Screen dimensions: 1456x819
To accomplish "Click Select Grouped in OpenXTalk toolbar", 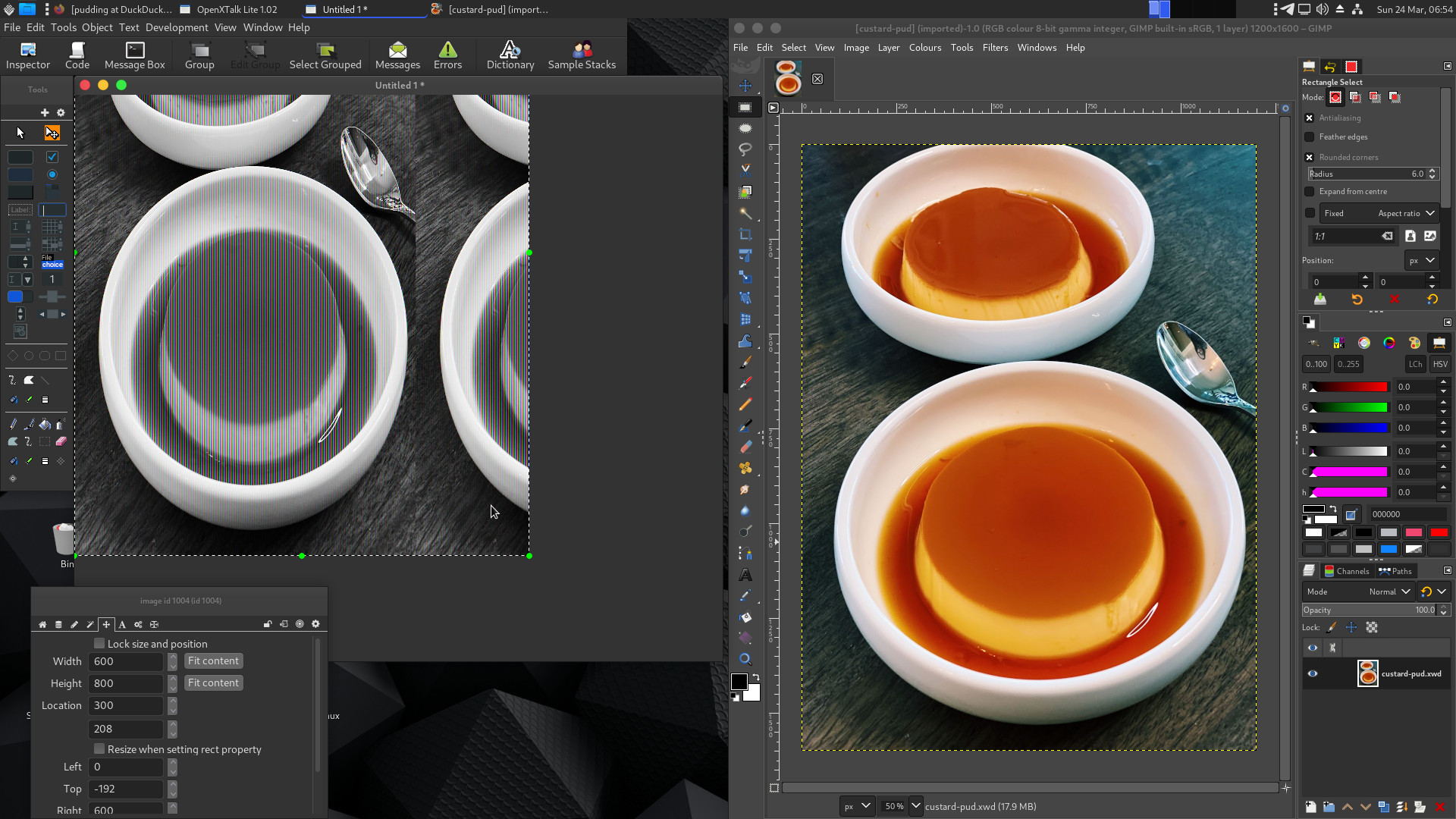I will click(325, 55).
